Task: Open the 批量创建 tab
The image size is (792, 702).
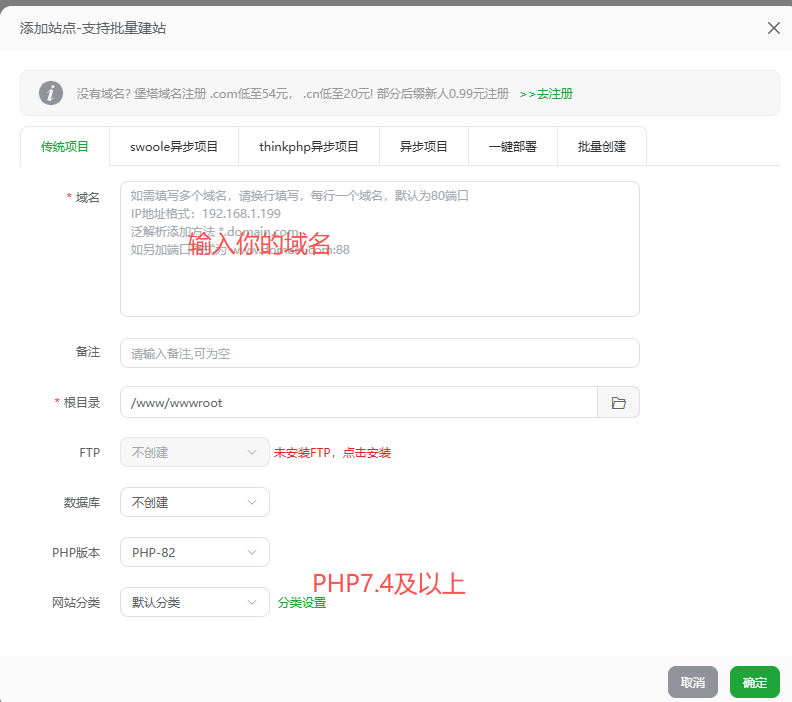Action: tap(601, 146)
